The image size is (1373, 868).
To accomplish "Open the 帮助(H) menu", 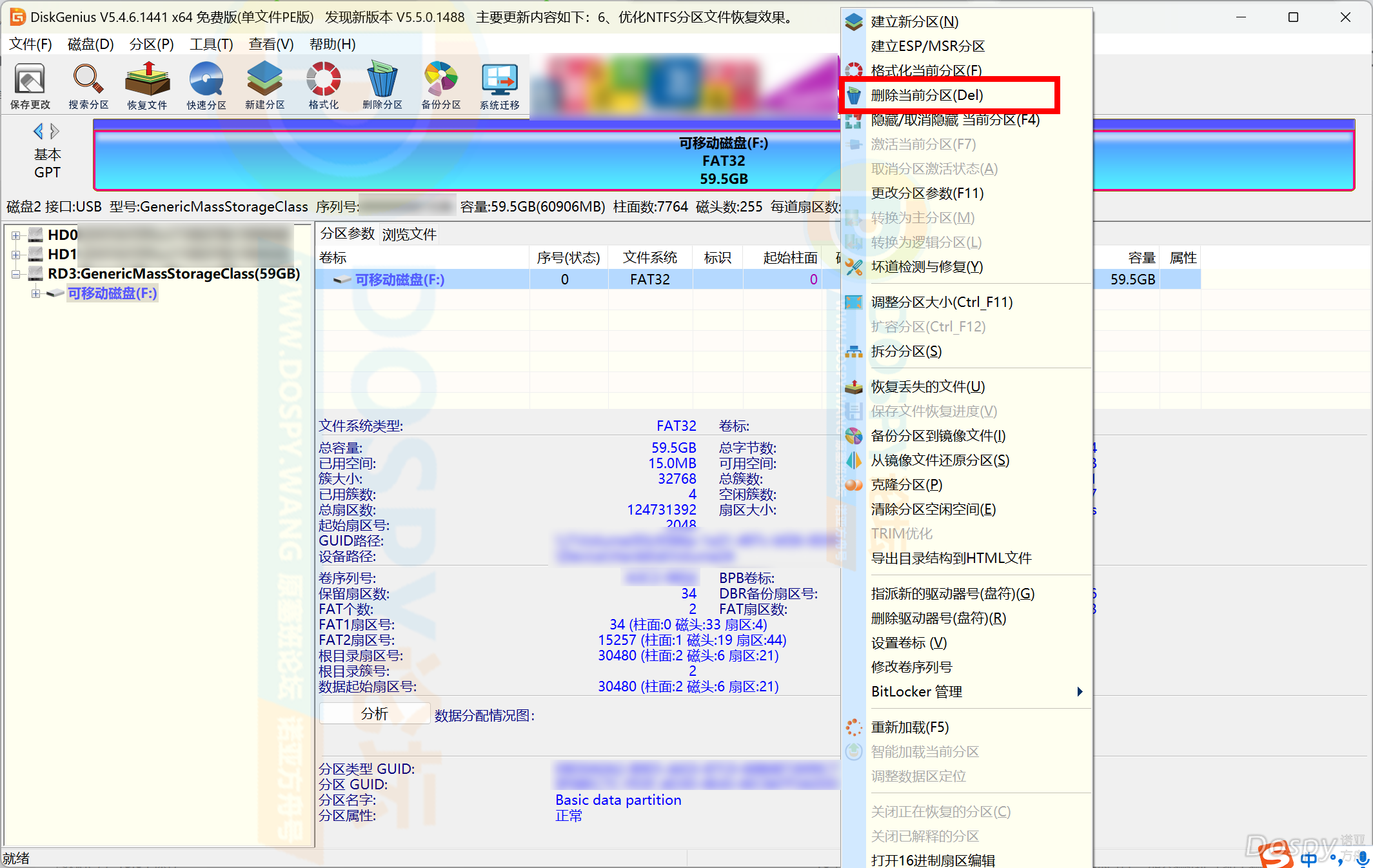I will (x=332, y=44).
